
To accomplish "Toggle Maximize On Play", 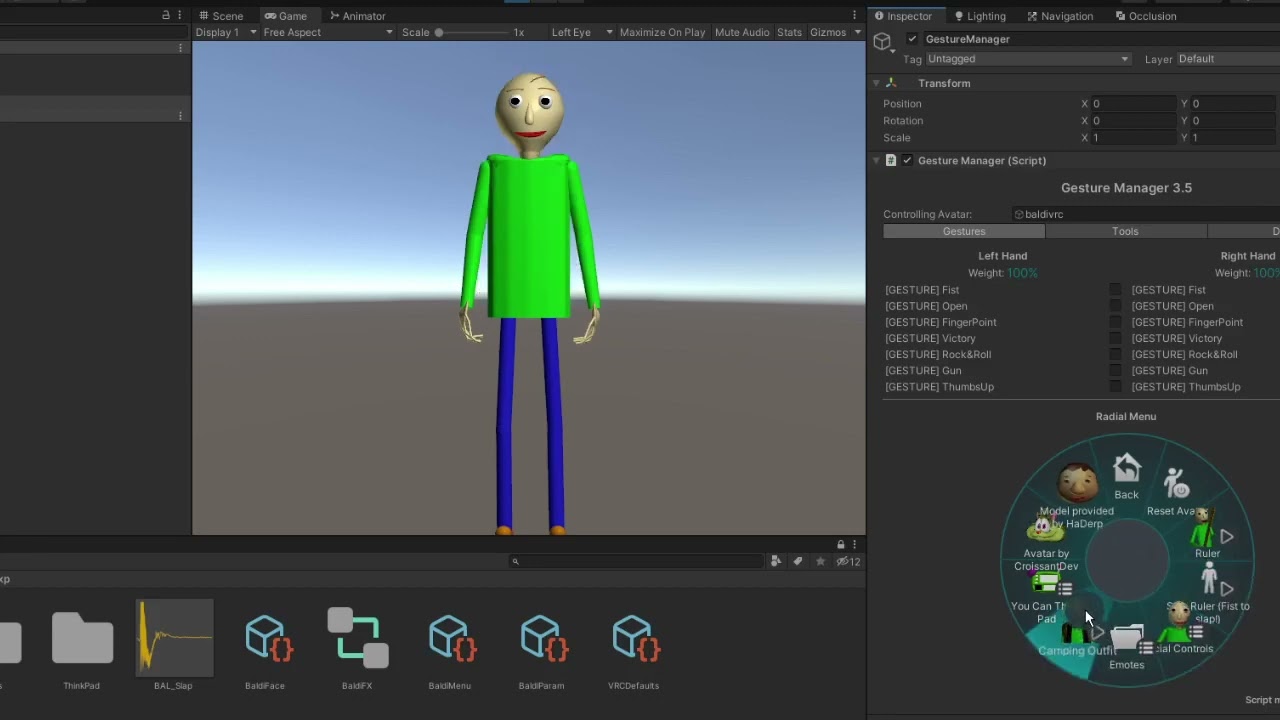I will [662, 32].
